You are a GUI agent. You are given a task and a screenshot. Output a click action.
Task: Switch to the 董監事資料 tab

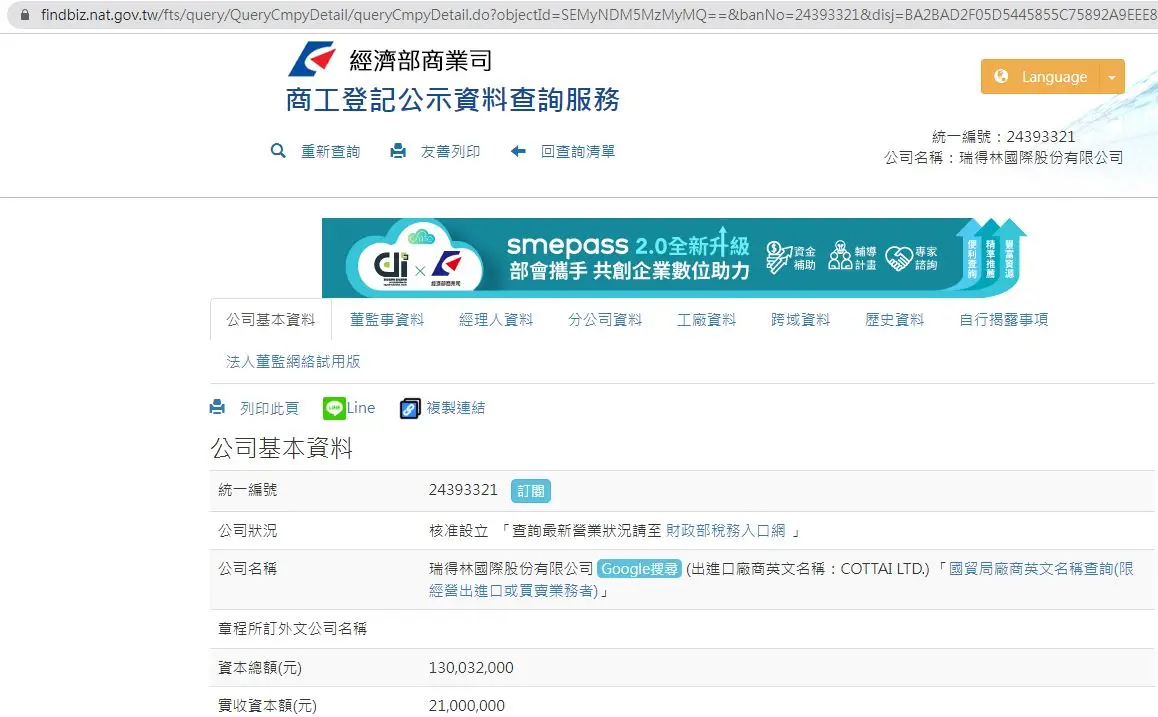coord(387,320)
